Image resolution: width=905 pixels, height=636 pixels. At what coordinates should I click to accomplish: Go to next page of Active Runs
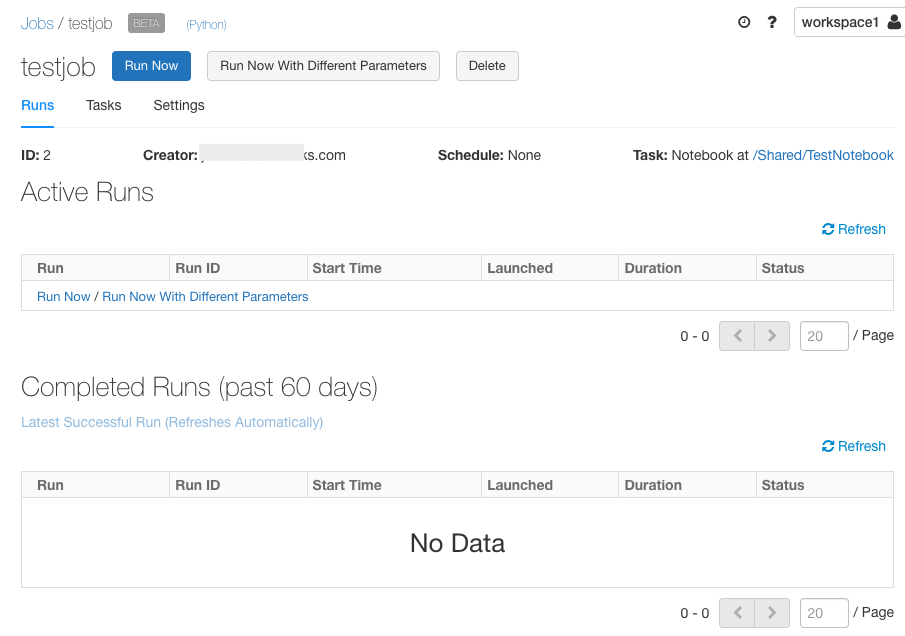(772, 336)
